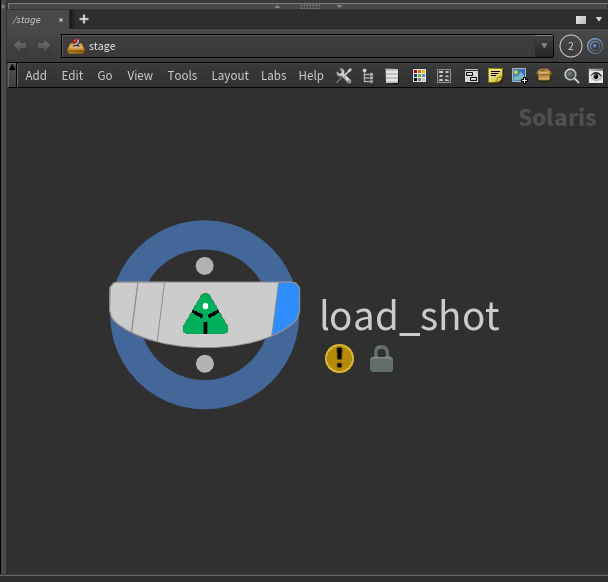
Task: Click the down arrow on pane divider
Action: (339, 6)
